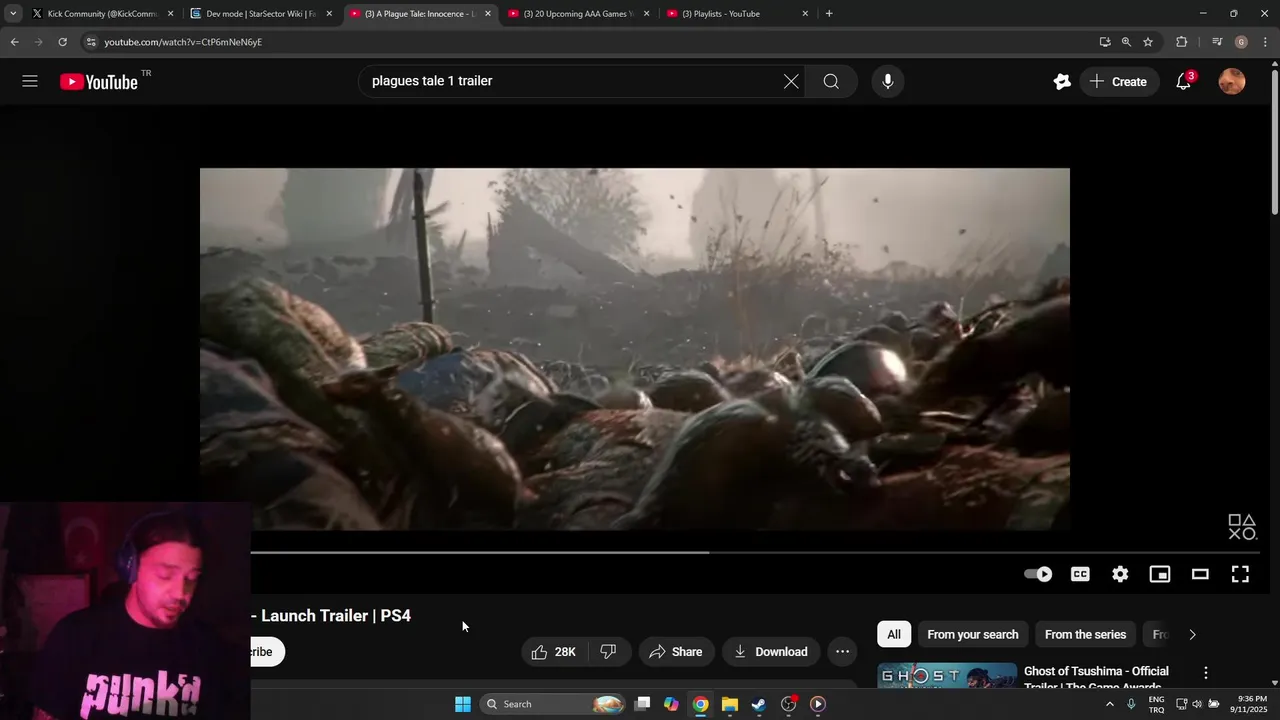Open zoom control in address bar
This screenshot has height=720, width=1280.
point(1126,42)
